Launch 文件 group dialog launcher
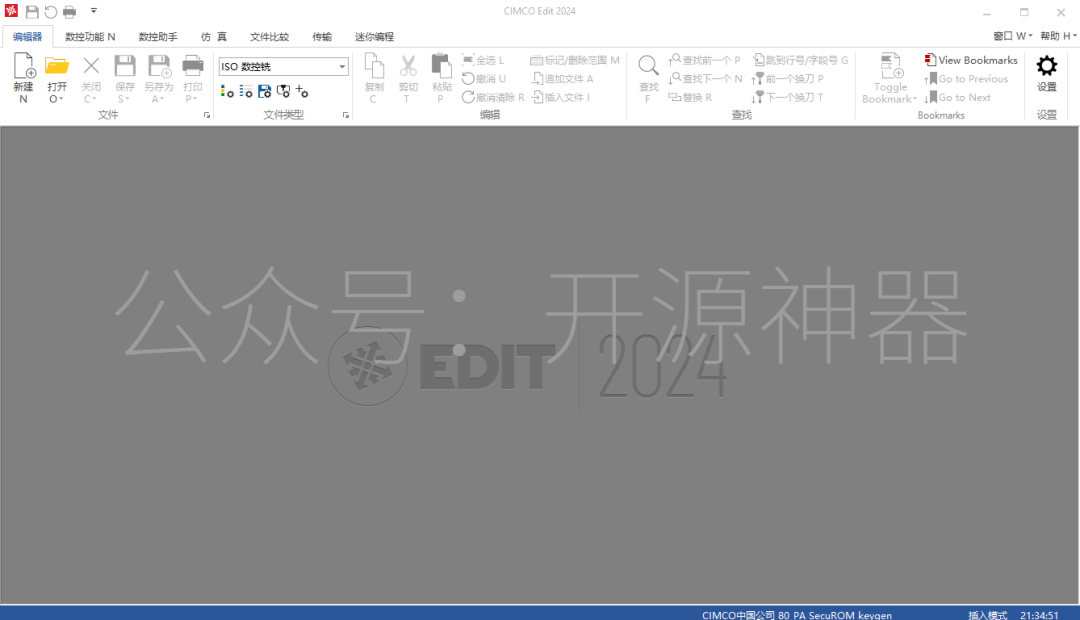Screen dimensions: 1080x620 [207, 116]
